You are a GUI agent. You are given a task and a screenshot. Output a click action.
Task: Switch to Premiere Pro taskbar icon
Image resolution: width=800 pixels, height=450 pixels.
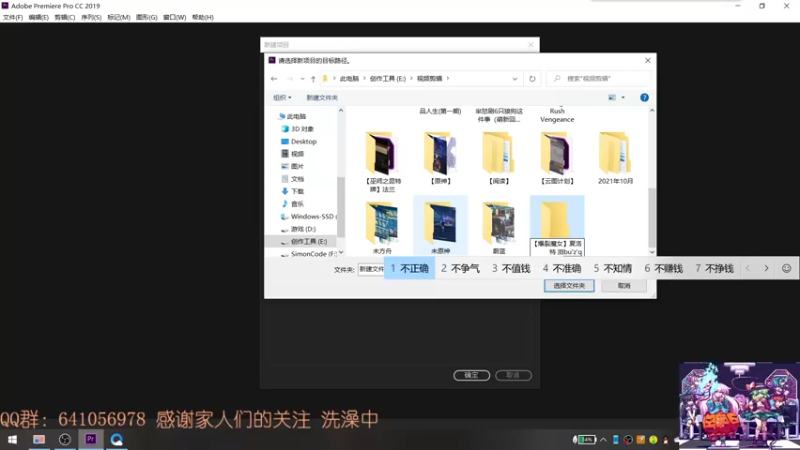[91, 439]
